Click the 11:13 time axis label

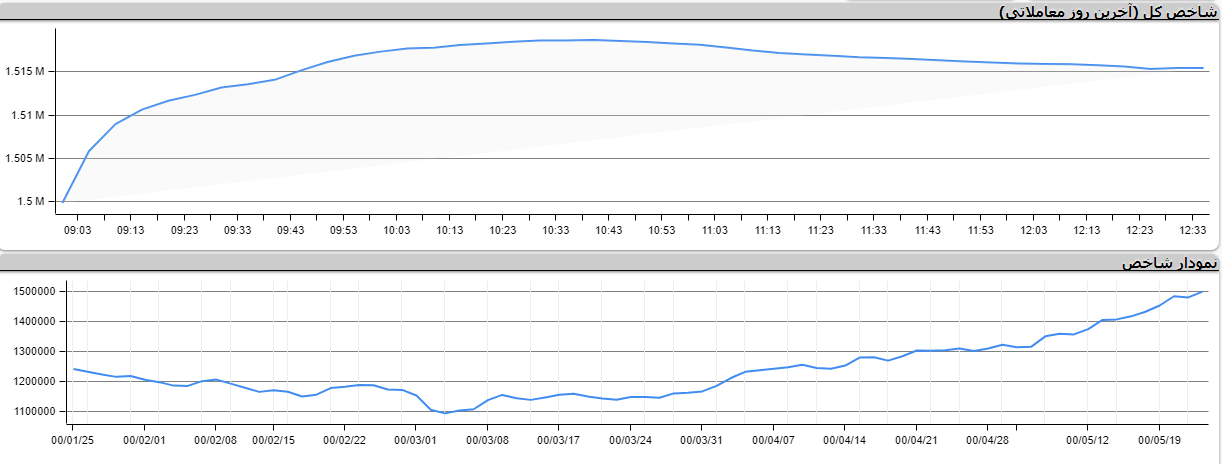[767, 231]
